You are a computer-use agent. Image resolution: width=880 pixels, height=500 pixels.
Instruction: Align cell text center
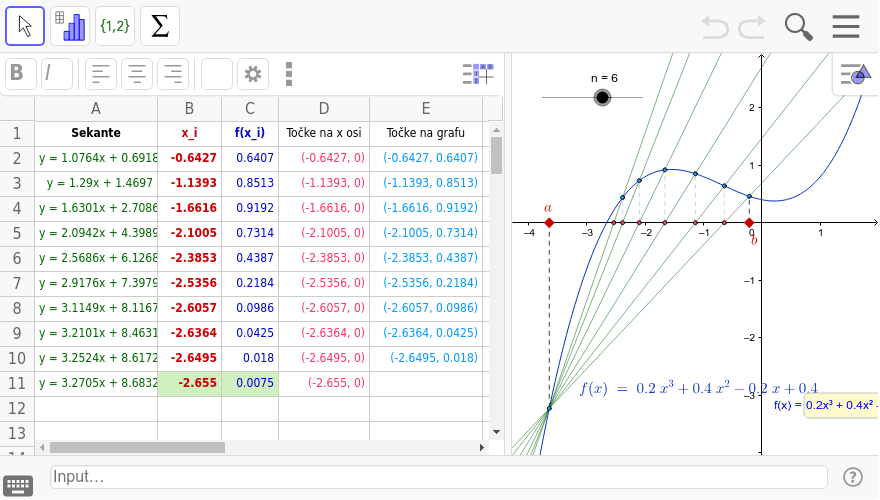137,74
